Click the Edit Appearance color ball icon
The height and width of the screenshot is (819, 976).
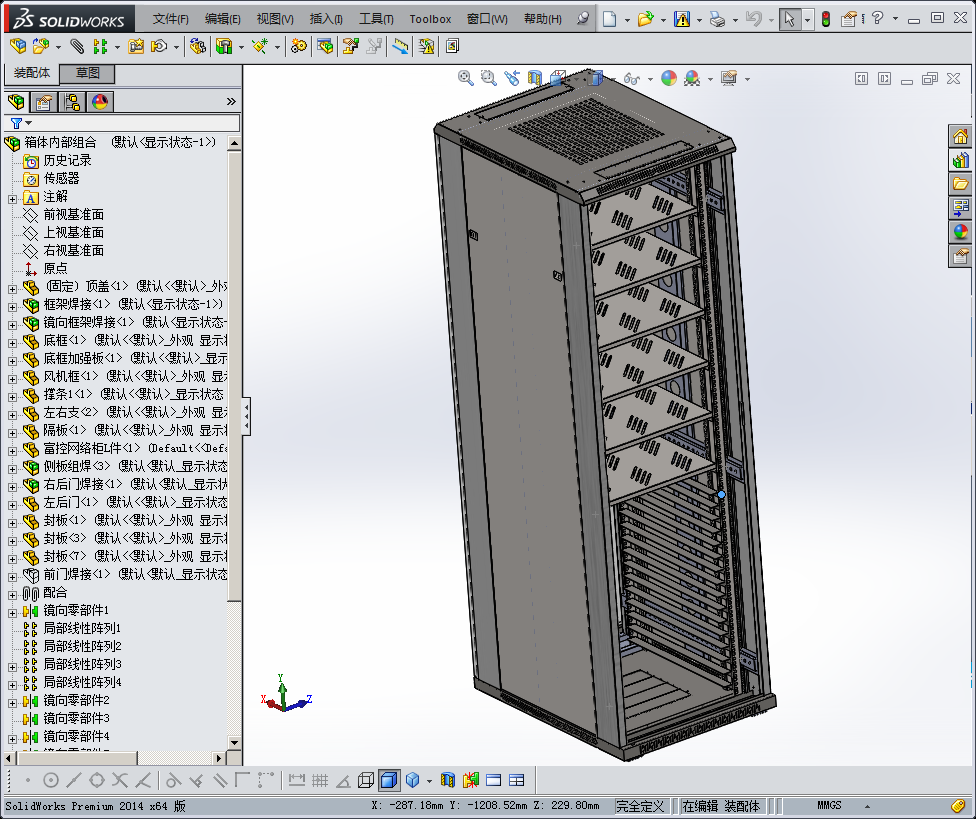[669, 78]
